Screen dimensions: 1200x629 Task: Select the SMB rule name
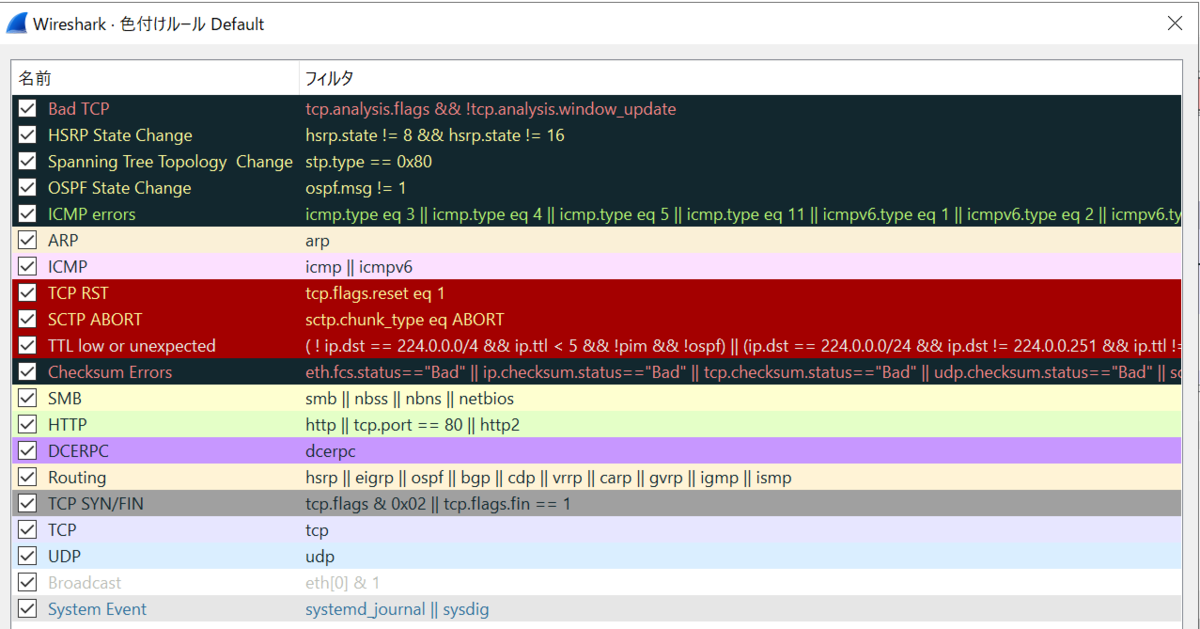(x=65, y=399)
